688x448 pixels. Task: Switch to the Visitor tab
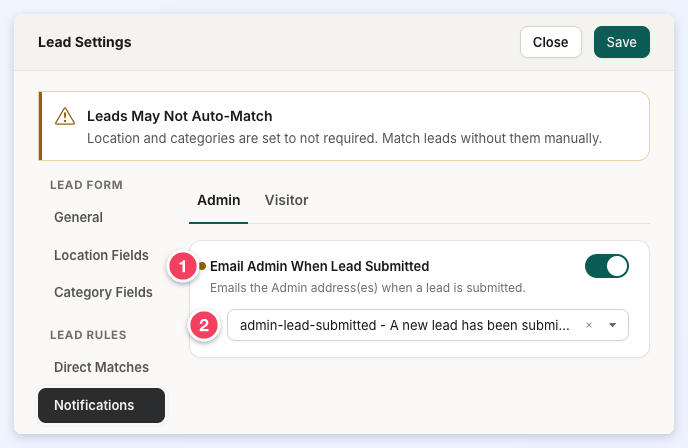coord(286,200)
